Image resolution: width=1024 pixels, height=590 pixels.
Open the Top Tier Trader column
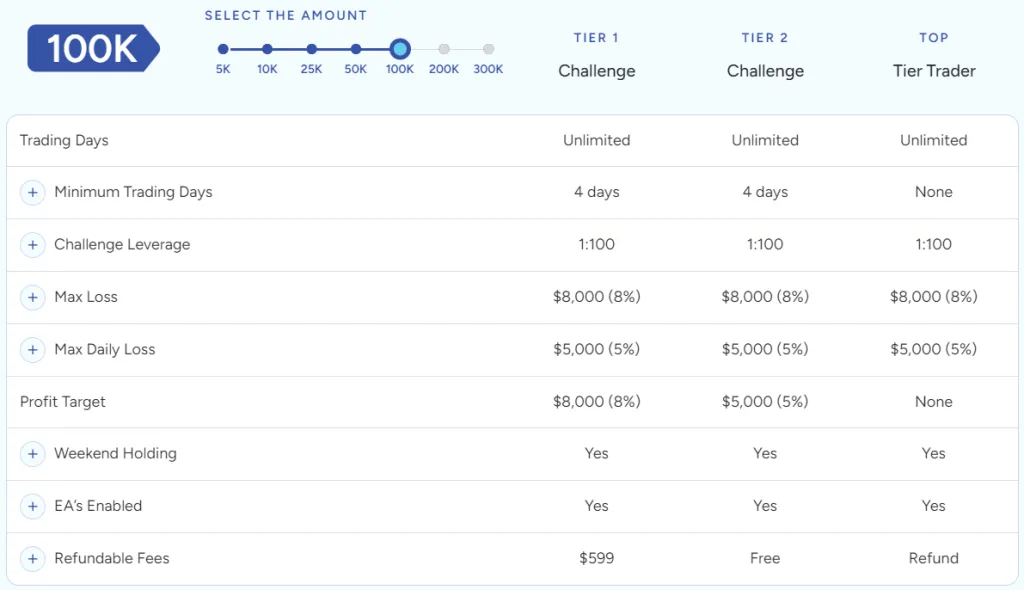point(933,55)
